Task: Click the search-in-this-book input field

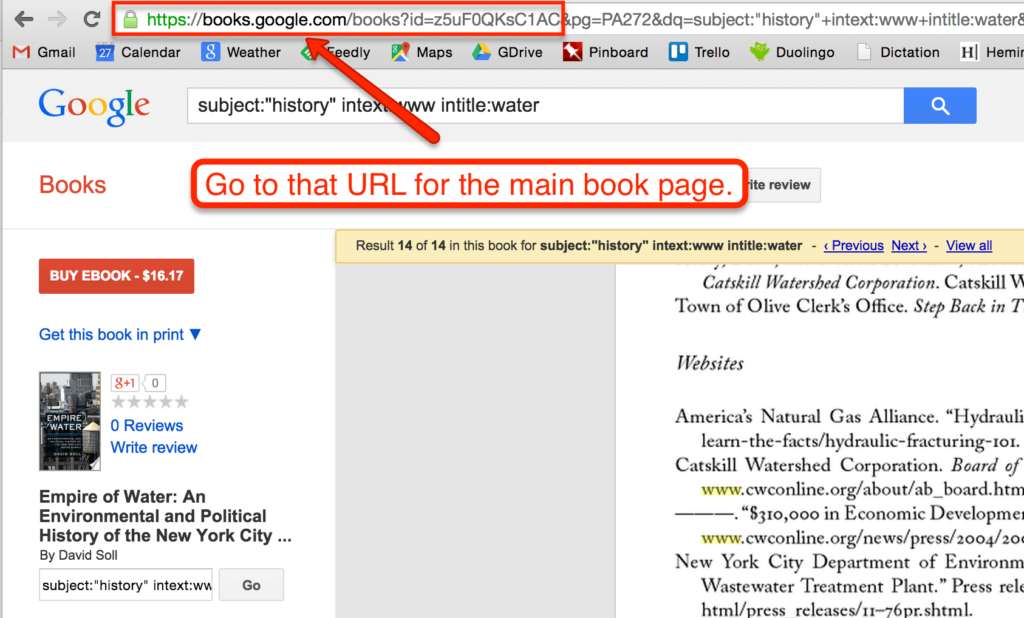Action: [x=125, y=585]
